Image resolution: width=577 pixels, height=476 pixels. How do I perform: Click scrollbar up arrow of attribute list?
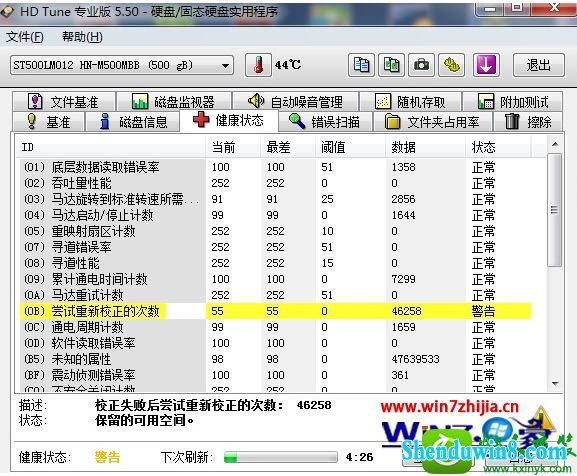coord(555,145)
